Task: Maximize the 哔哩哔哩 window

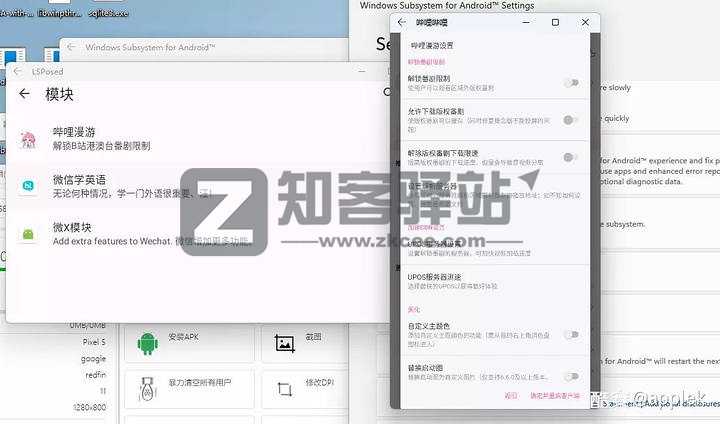Action: [x=555, y=22]
